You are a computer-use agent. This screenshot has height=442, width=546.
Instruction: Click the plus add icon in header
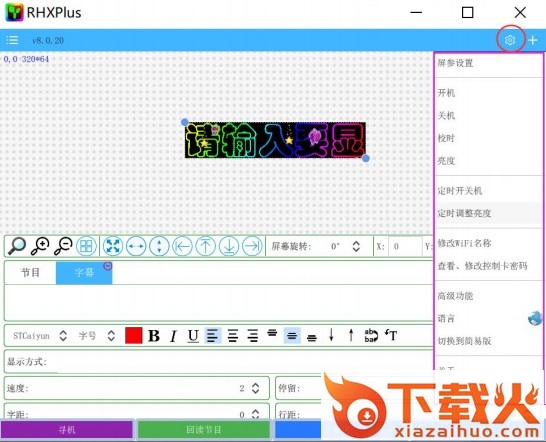(532, 40)
